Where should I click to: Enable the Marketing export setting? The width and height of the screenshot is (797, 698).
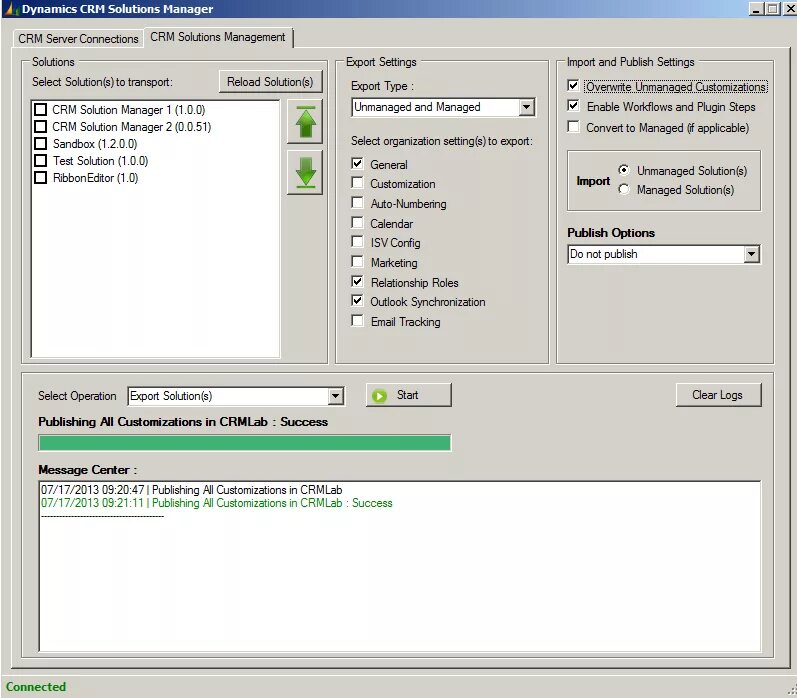pos(357,262)
